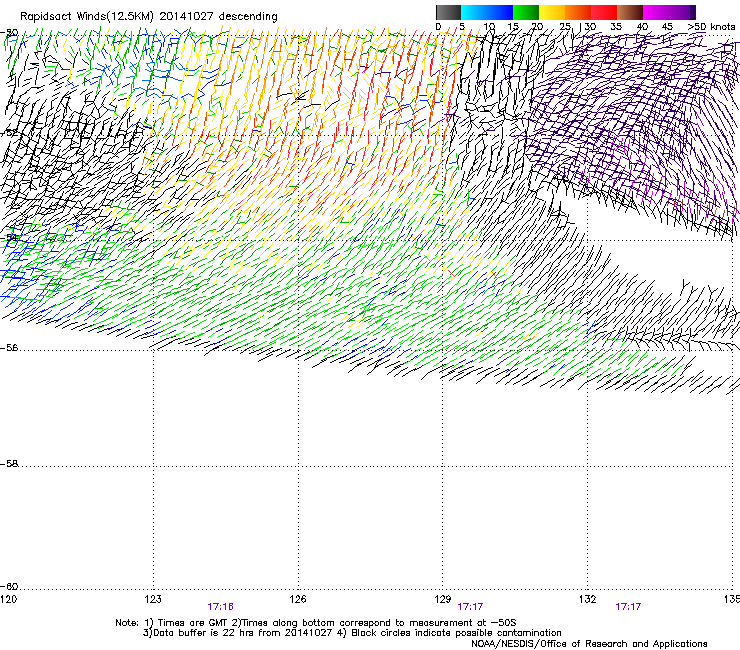Click the '17:17' time label near 132
This screenshot has width=740, height=650.
pyautogui.click(x=628, y=607)
